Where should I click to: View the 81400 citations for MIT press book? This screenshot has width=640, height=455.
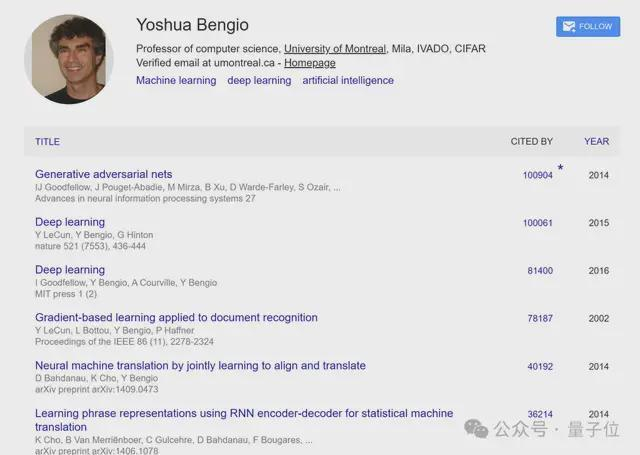click(540, 271)
